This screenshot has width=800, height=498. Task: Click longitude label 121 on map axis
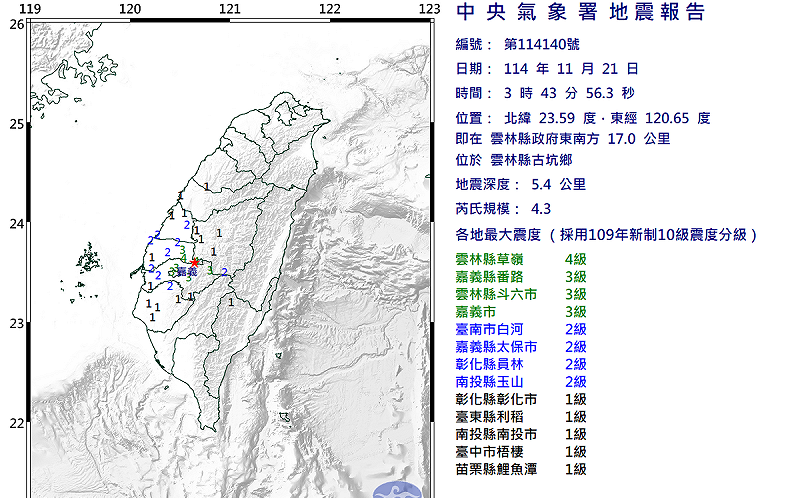tap(230, 9)
